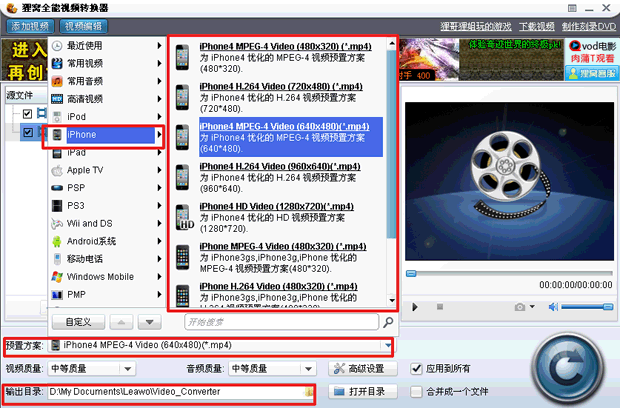Click the Apple TV apple icon
The image size is (620, 408).
click(57, 170)
